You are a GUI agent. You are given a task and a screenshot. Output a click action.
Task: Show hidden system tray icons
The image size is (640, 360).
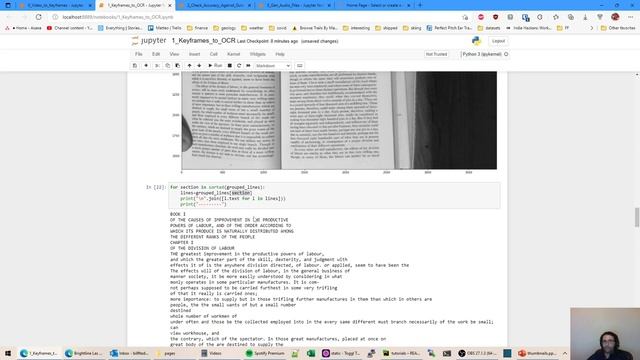tap(565, 353)
